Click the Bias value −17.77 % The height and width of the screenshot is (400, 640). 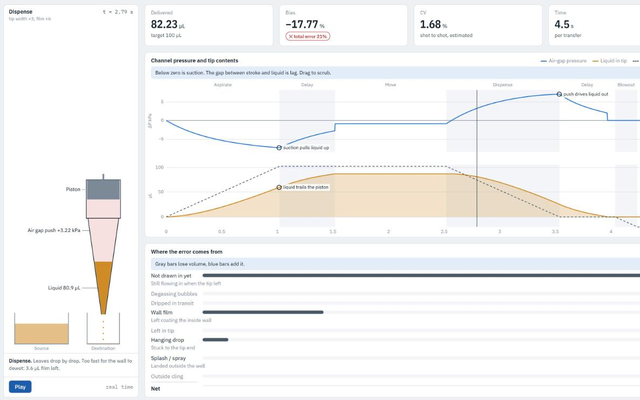305,24
